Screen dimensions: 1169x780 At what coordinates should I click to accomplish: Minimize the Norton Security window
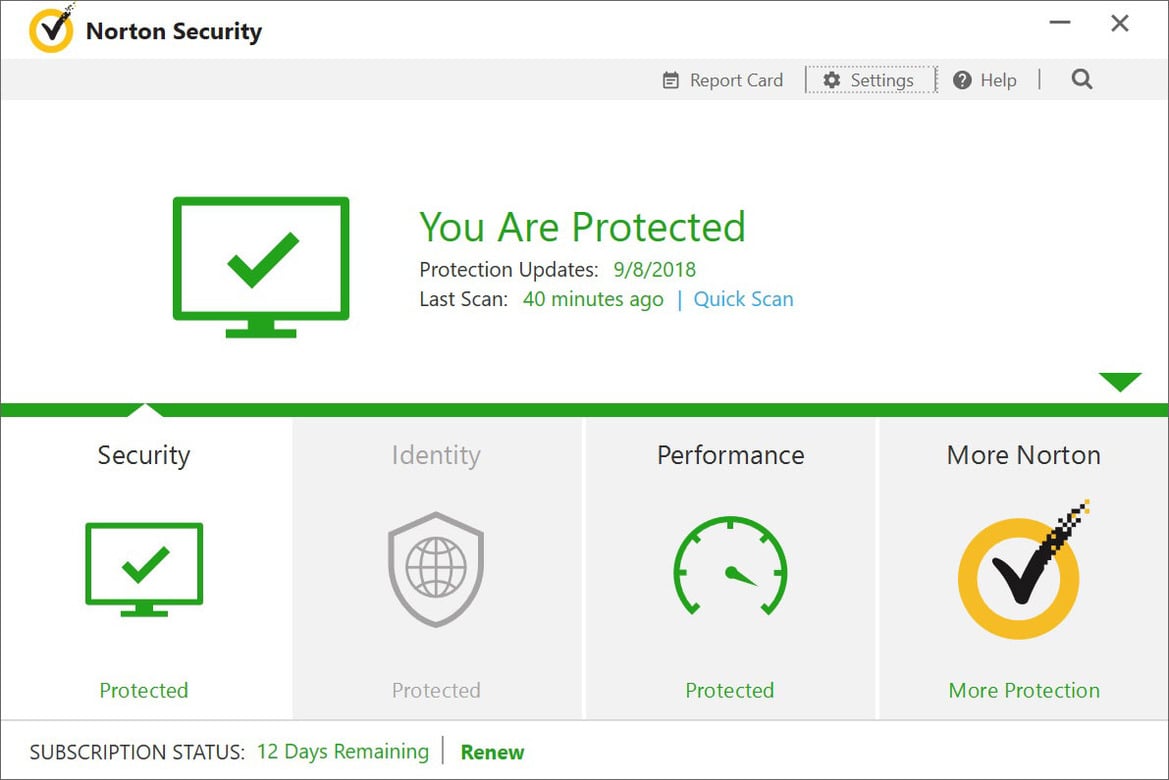click(1059, 23)
